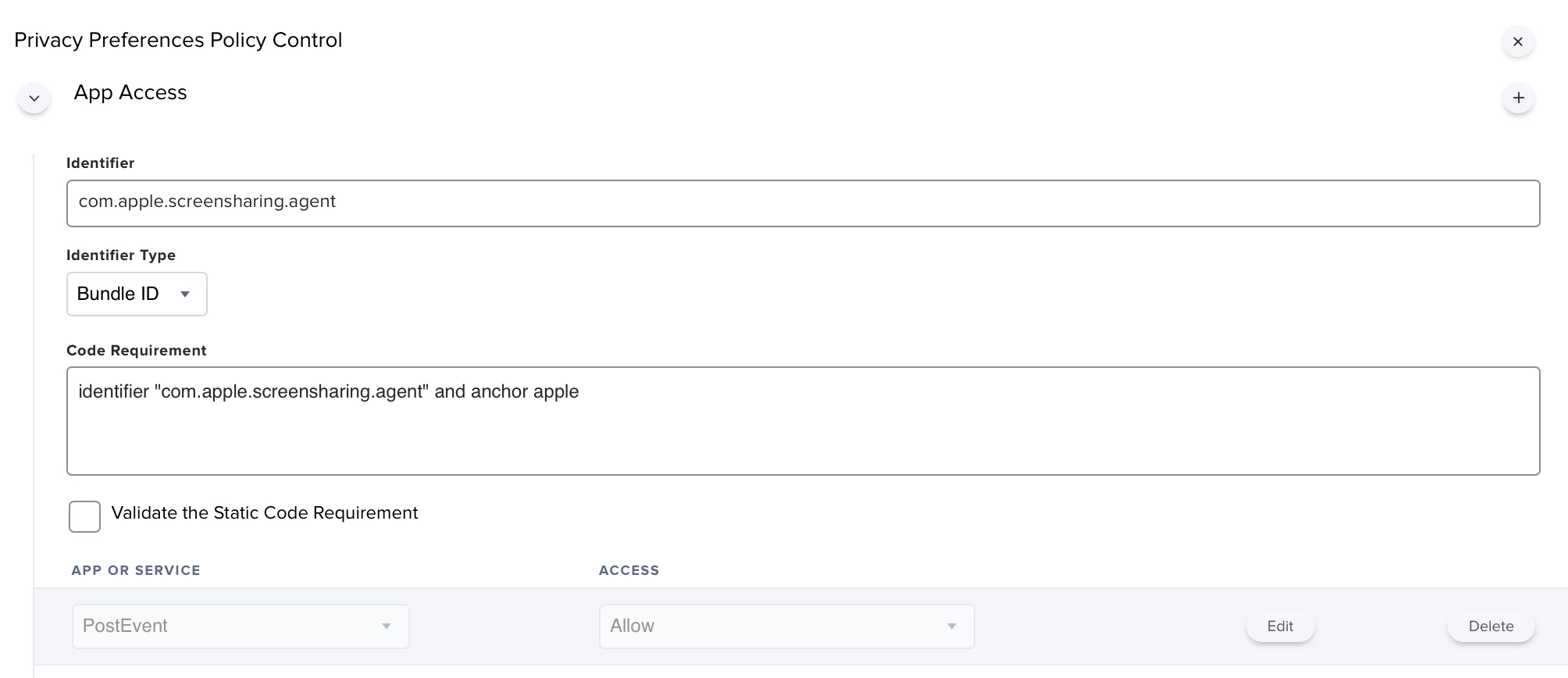This screenshot has height=678, width=1568.
Task: Collapse the App Access section chevron
Action: 34,98
